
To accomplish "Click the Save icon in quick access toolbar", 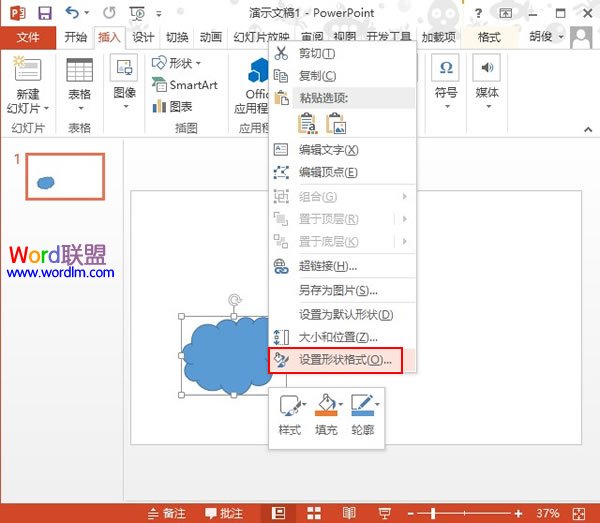I will click(45, 13).
